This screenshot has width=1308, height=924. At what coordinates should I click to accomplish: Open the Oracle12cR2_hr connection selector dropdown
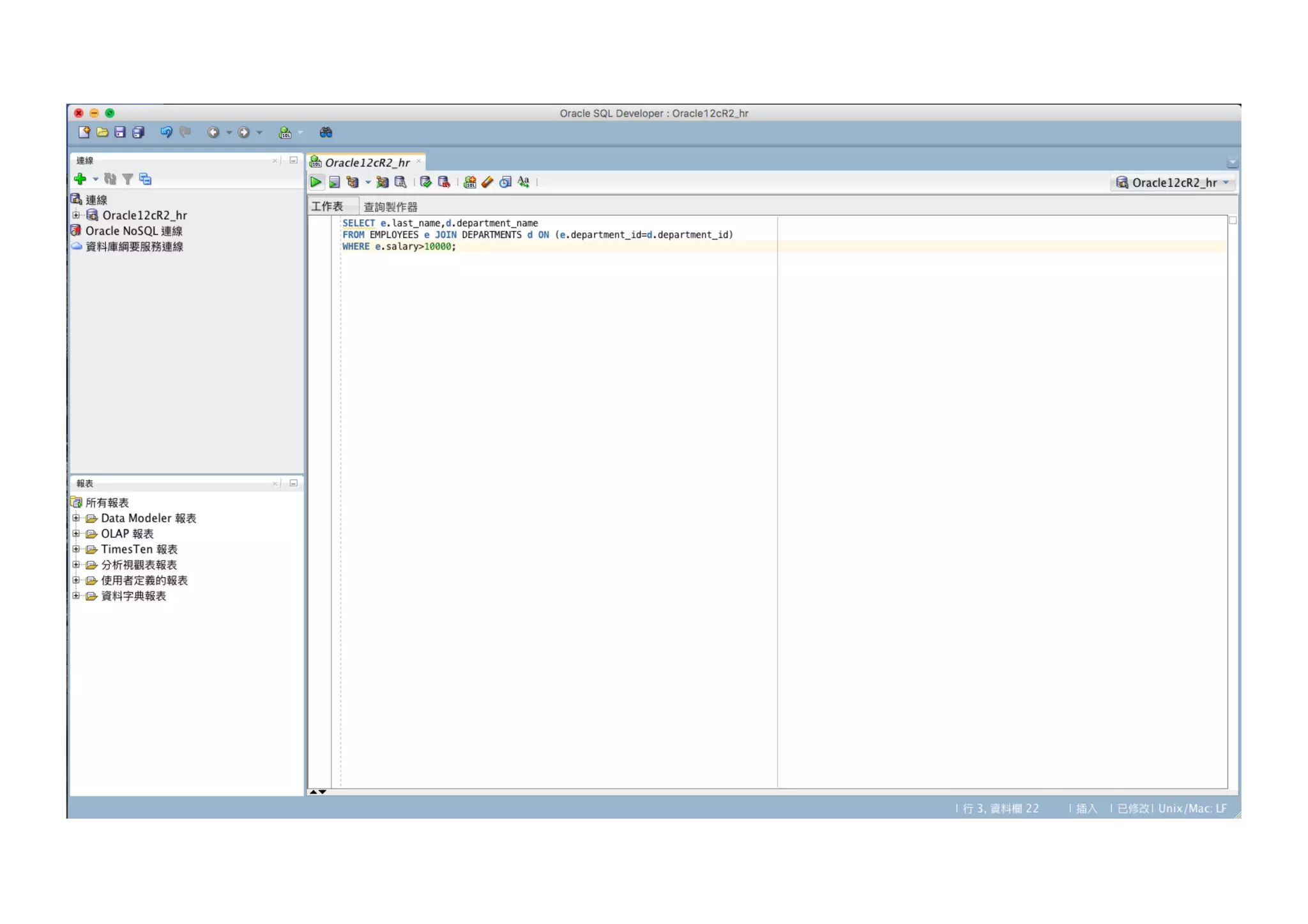tap(1173, 183)
